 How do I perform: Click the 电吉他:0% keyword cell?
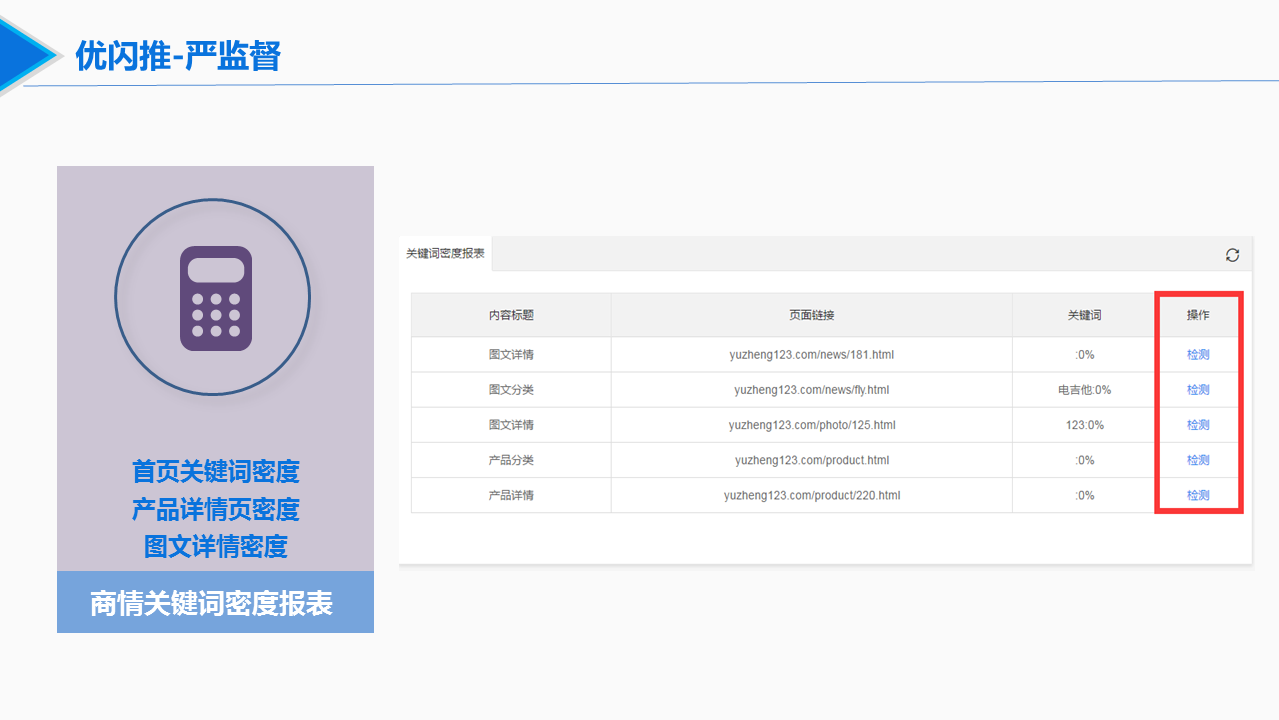tap(1084, 390)
